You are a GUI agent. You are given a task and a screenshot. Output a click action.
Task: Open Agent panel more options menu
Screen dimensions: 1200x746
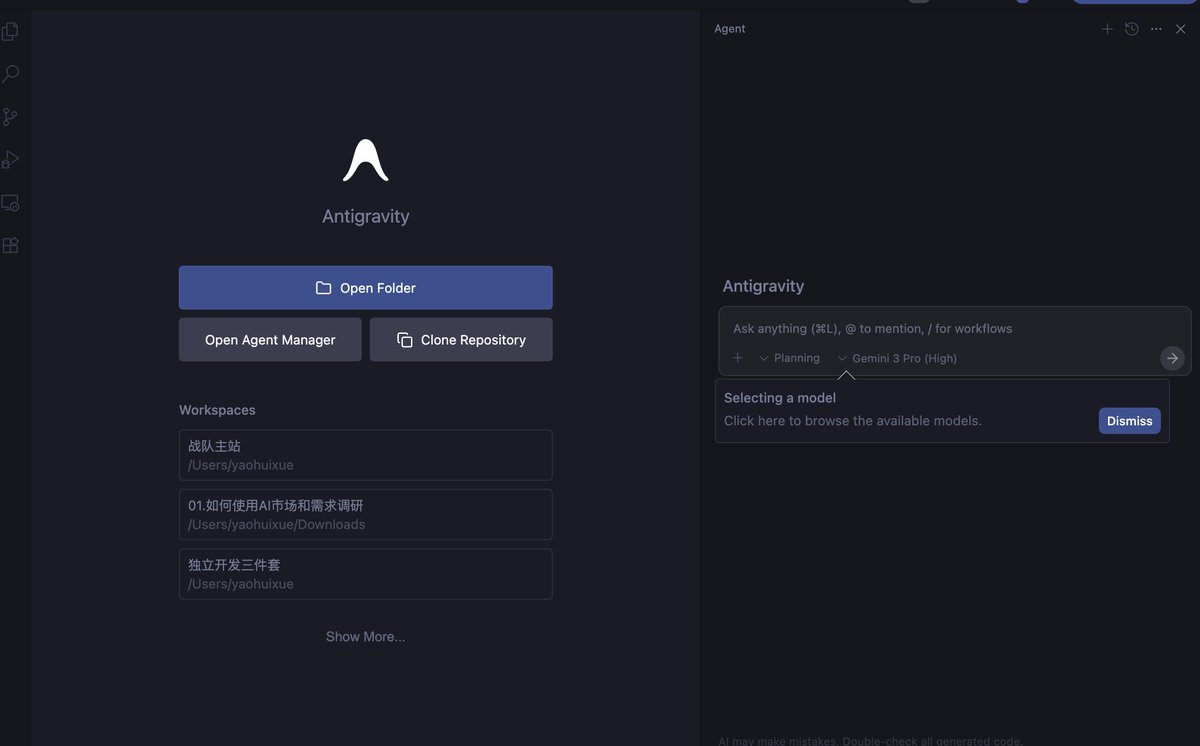(x=1156, y=29)
